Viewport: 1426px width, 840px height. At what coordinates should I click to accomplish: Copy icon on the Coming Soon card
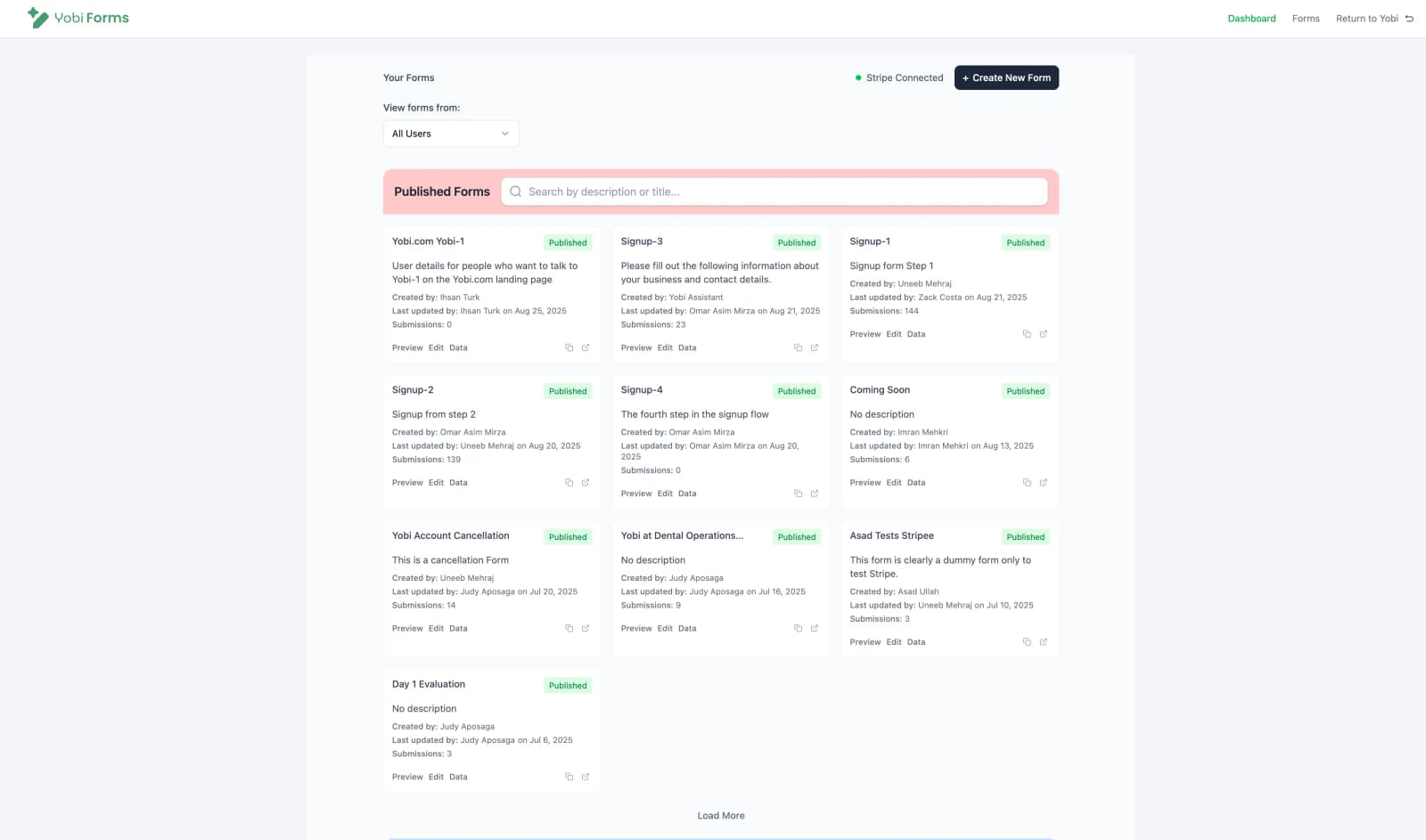1027,483
